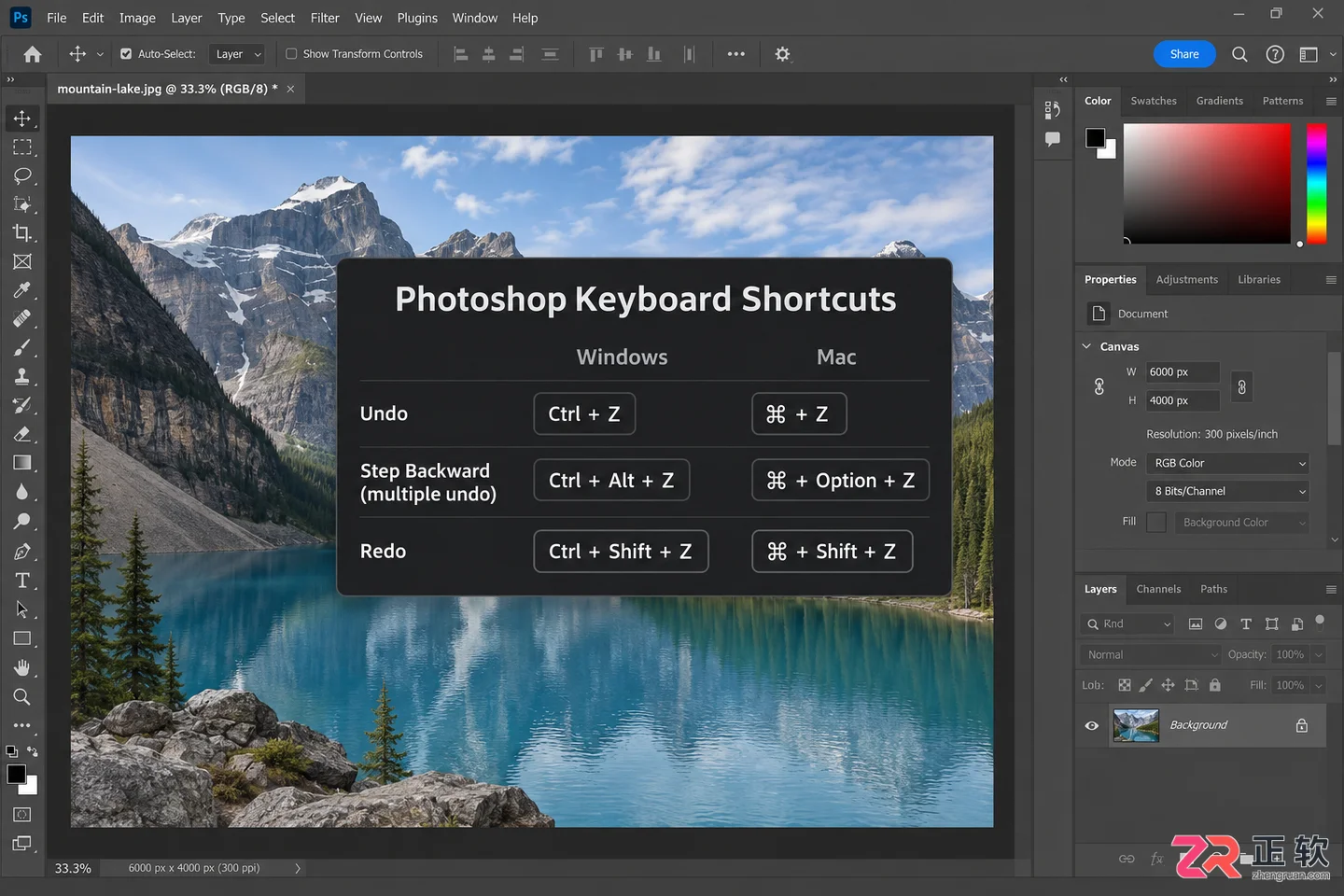Screen dimensions: 1344x896
Task: Open the options bar gear settings
Action: tap(782, 54)
